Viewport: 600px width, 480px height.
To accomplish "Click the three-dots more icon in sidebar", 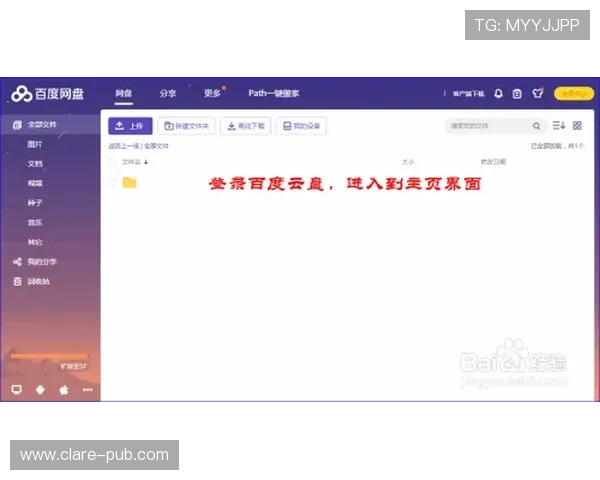I will pyautogui.click(x=88, y=390).
